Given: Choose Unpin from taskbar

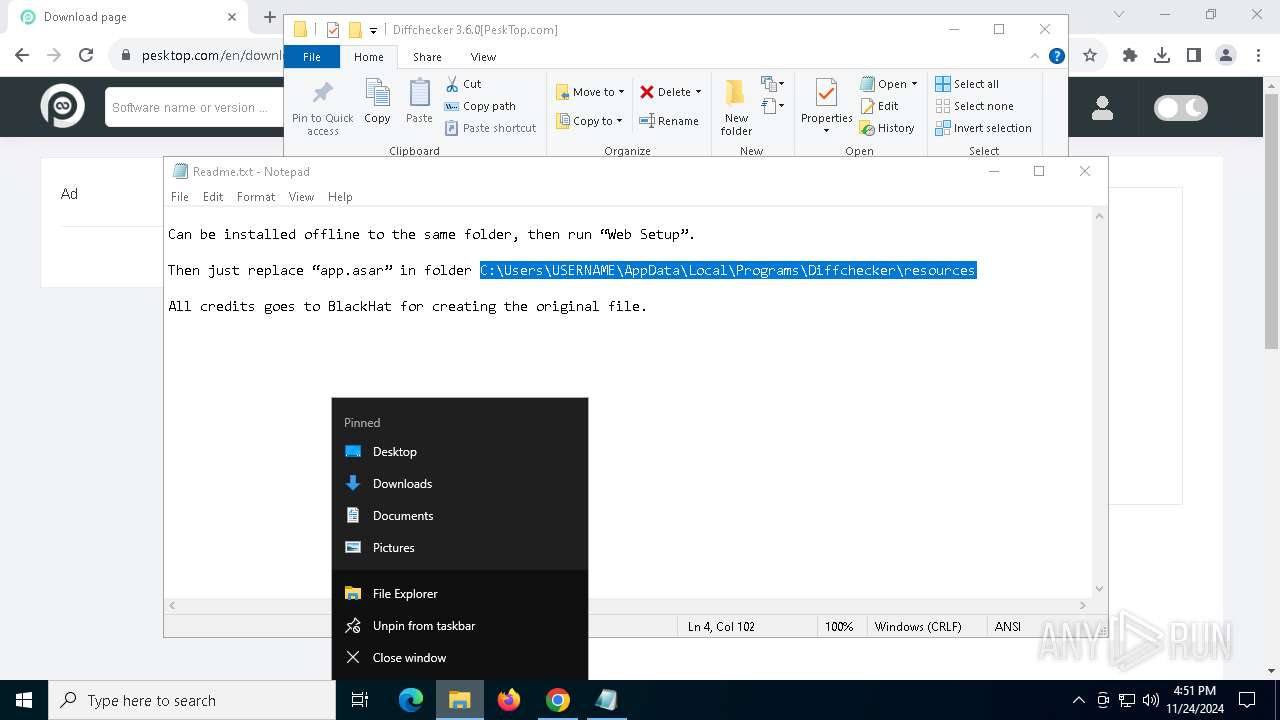Looking at the screenshot, I should 460,626.
